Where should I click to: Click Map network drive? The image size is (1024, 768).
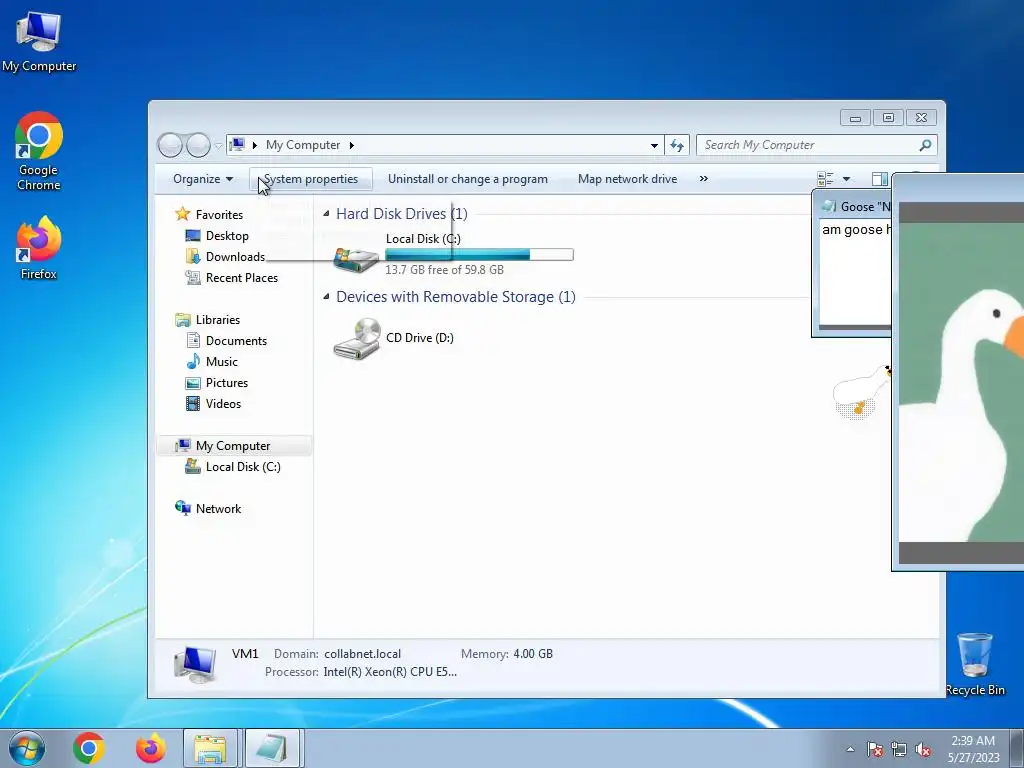click(627, 179)
